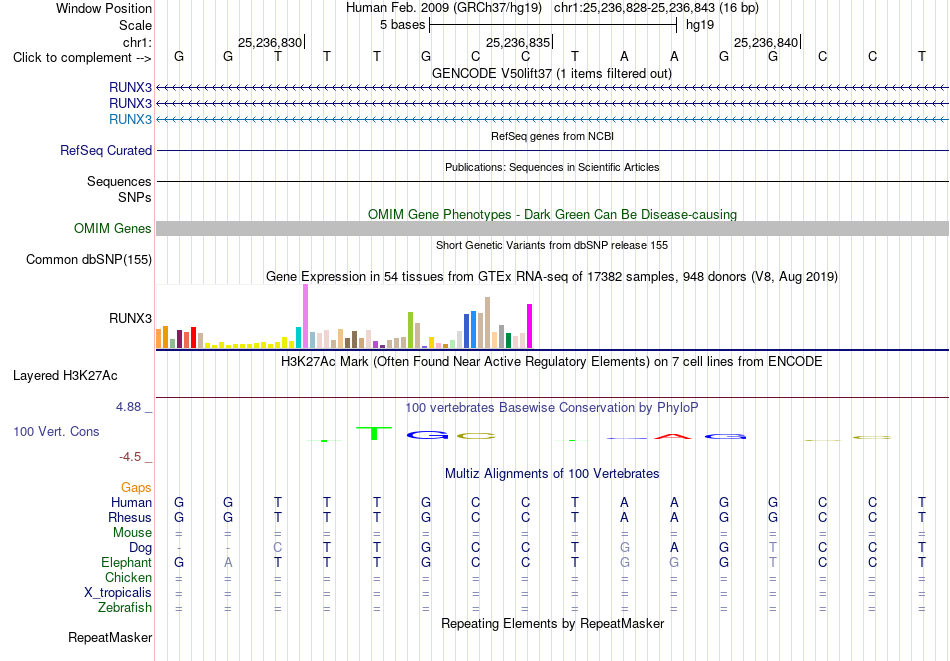Click the gray A in Elephant row

[x=228, y=562]
